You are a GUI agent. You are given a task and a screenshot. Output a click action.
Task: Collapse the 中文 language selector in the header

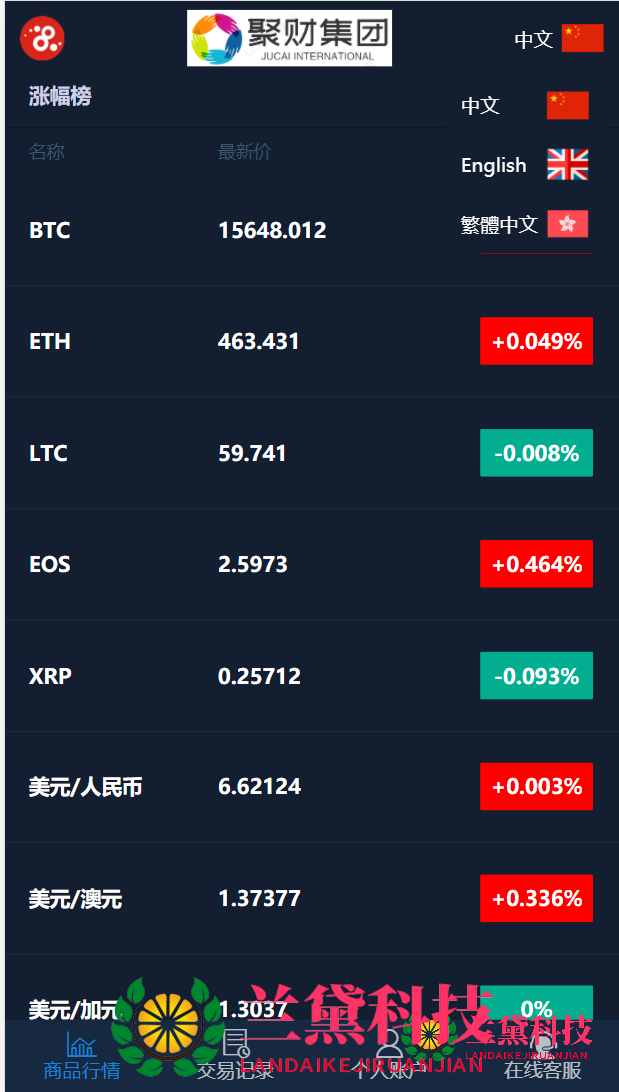(533, 39)
